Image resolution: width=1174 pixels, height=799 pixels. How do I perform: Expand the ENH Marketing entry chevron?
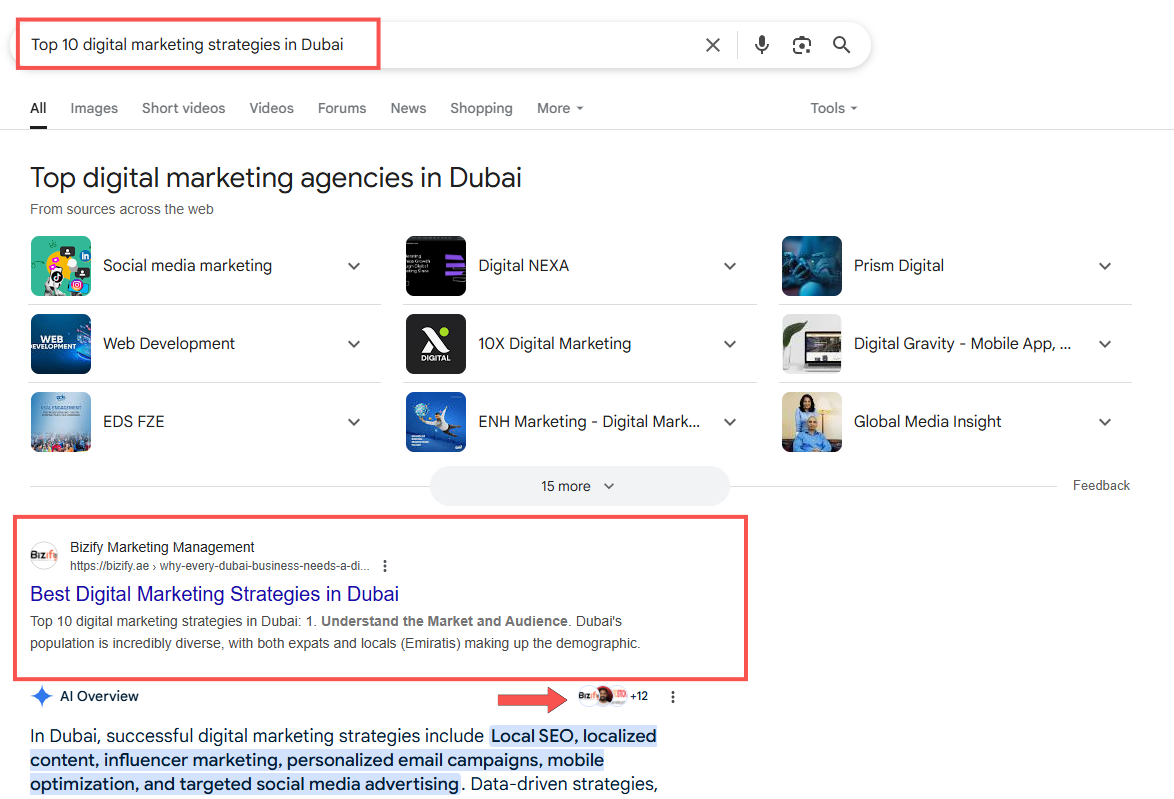[x=730, y=422]
